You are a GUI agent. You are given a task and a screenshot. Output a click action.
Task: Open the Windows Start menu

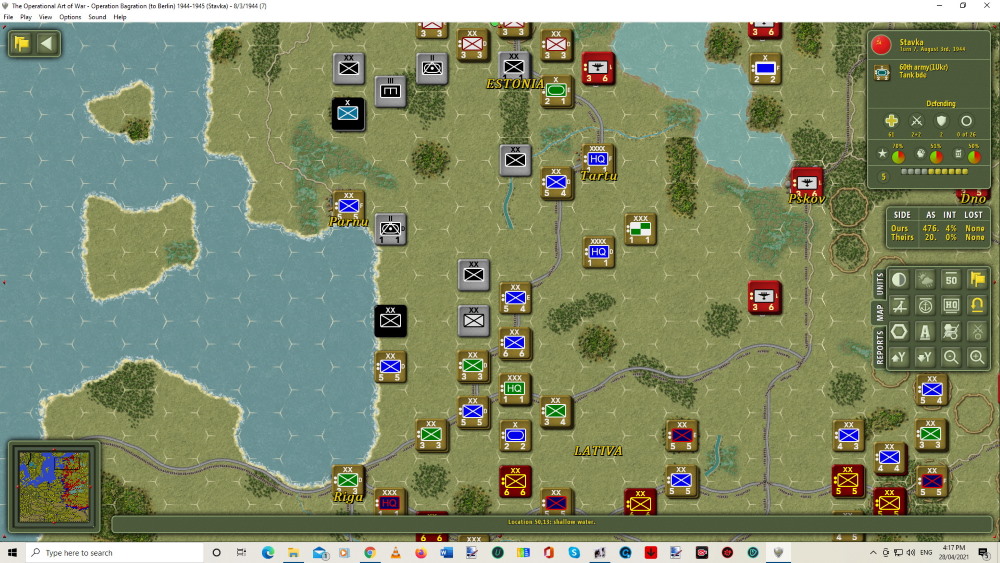[x=12, y=552]
